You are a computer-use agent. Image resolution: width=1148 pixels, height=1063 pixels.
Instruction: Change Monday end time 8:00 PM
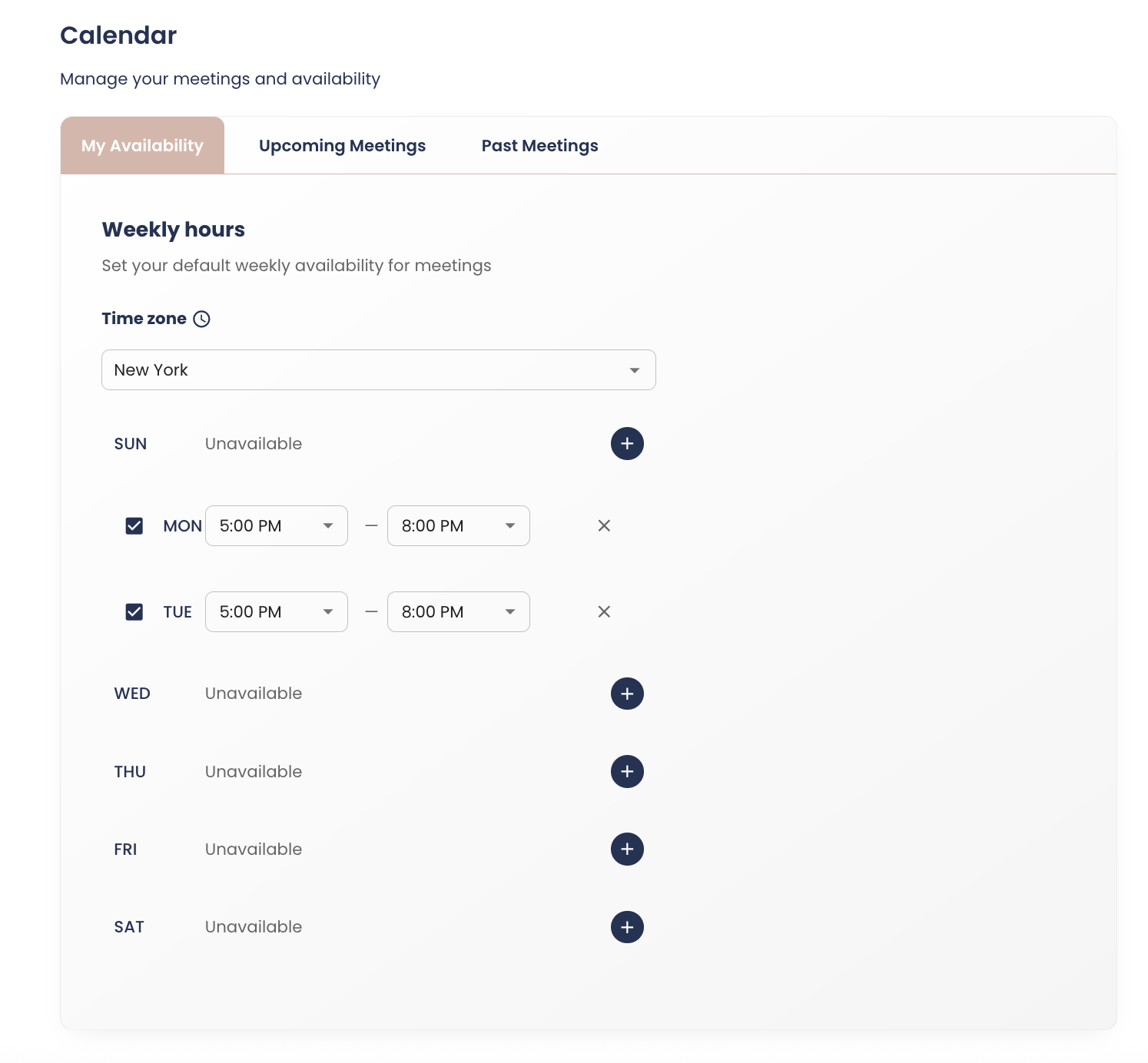[x=458, y=525]
